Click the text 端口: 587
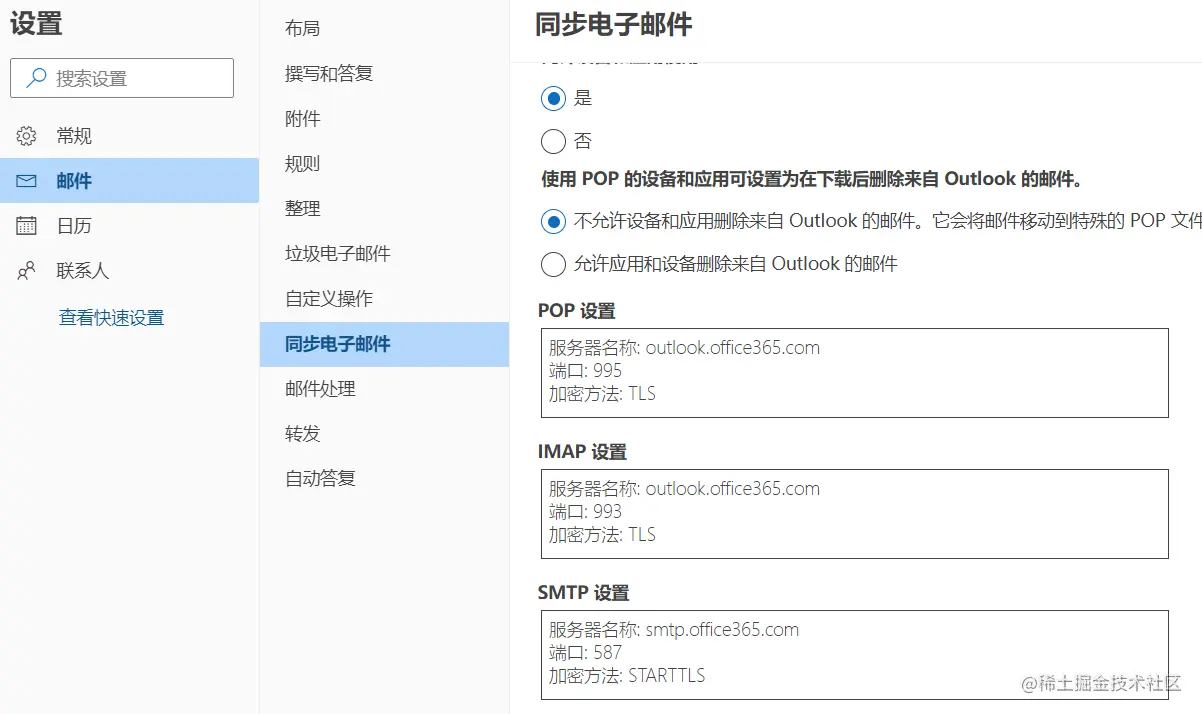 point(585,653)
